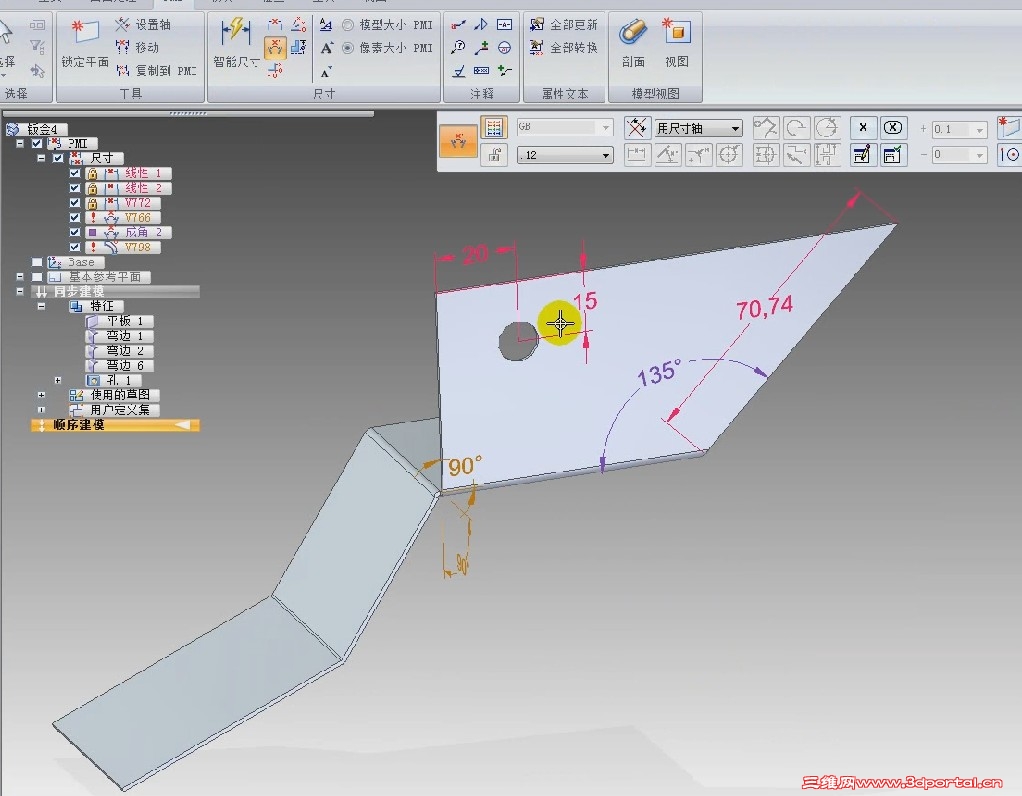
Task: Increase PMI font size with large A icon
Action: 327,48
